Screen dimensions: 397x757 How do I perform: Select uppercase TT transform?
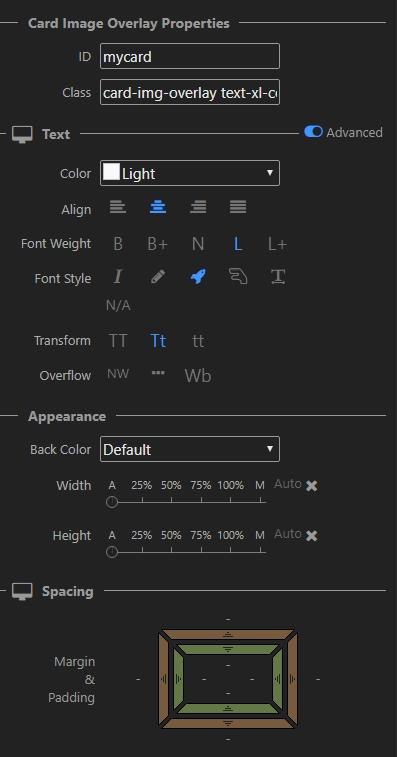(118, 341)
